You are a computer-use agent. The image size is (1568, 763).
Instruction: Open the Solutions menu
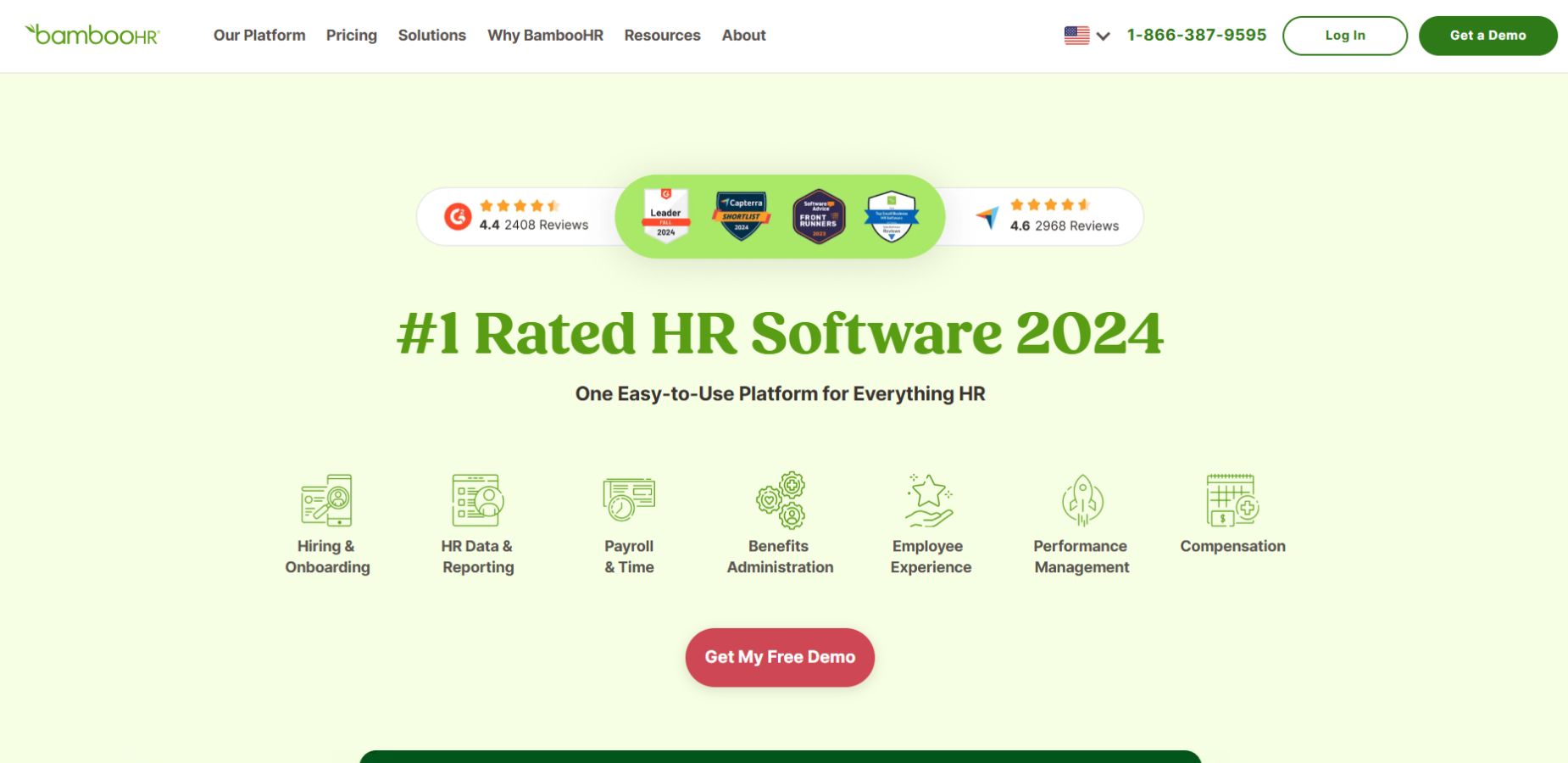coord(432,36)
